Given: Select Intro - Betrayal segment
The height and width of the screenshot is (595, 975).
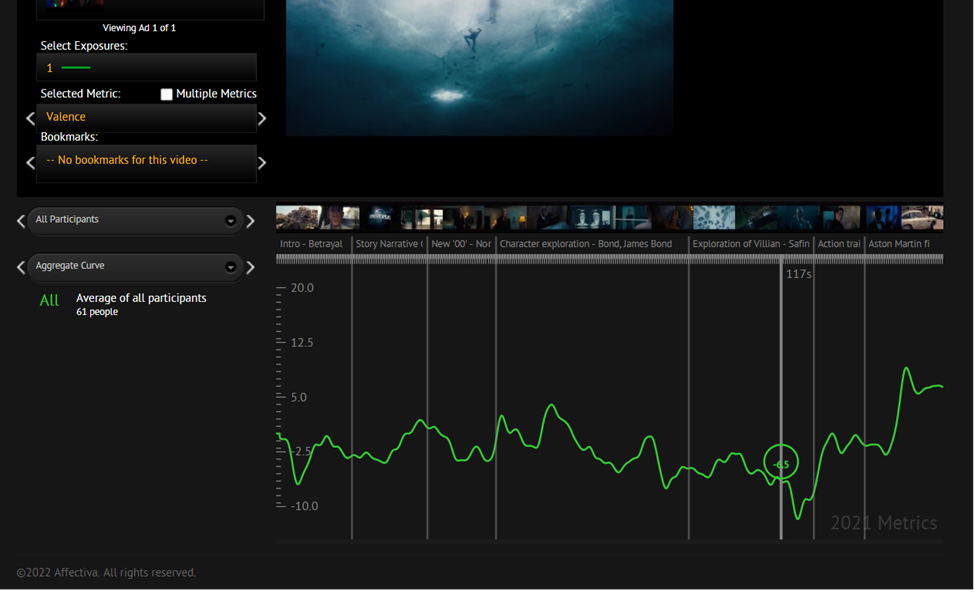Looking at the screenshot, I should pyautogui.click(x=311, y=244).
